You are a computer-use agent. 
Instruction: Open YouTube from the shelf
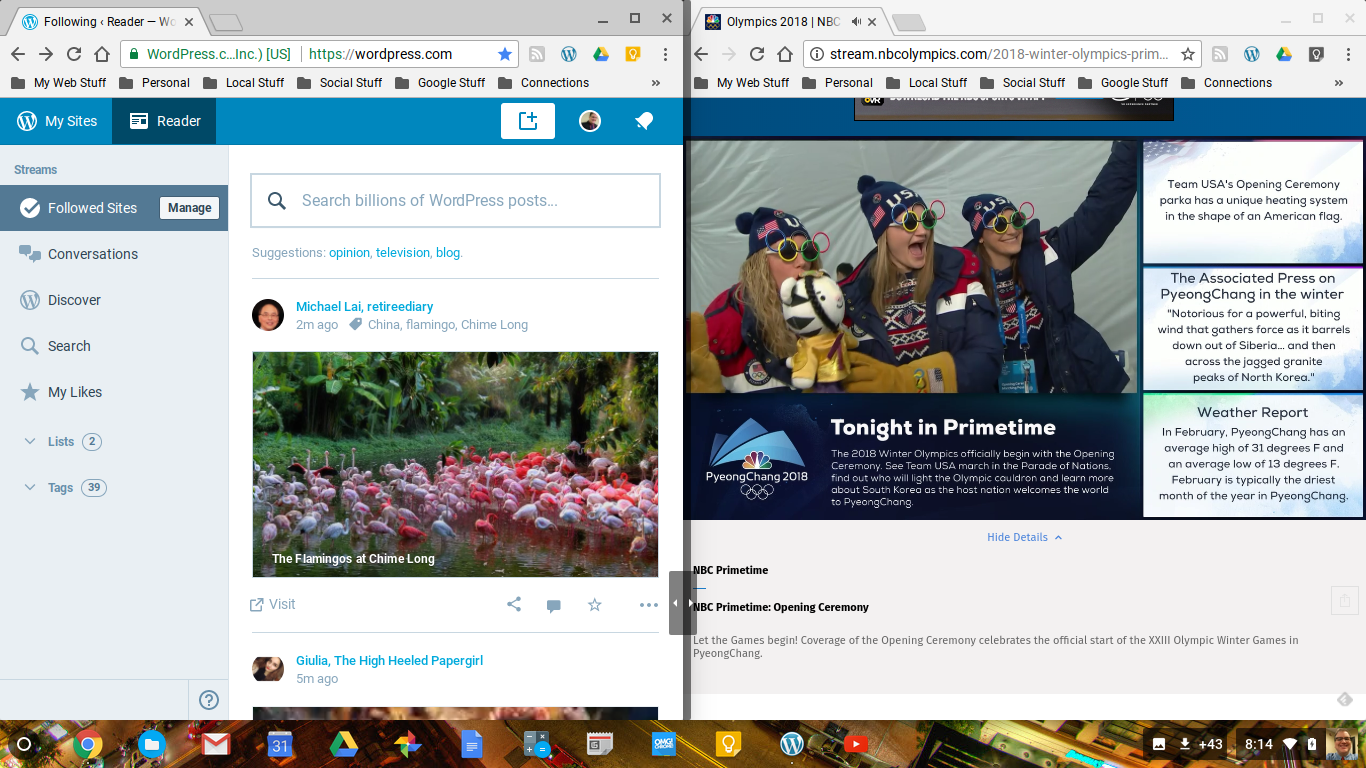(856, 744)
